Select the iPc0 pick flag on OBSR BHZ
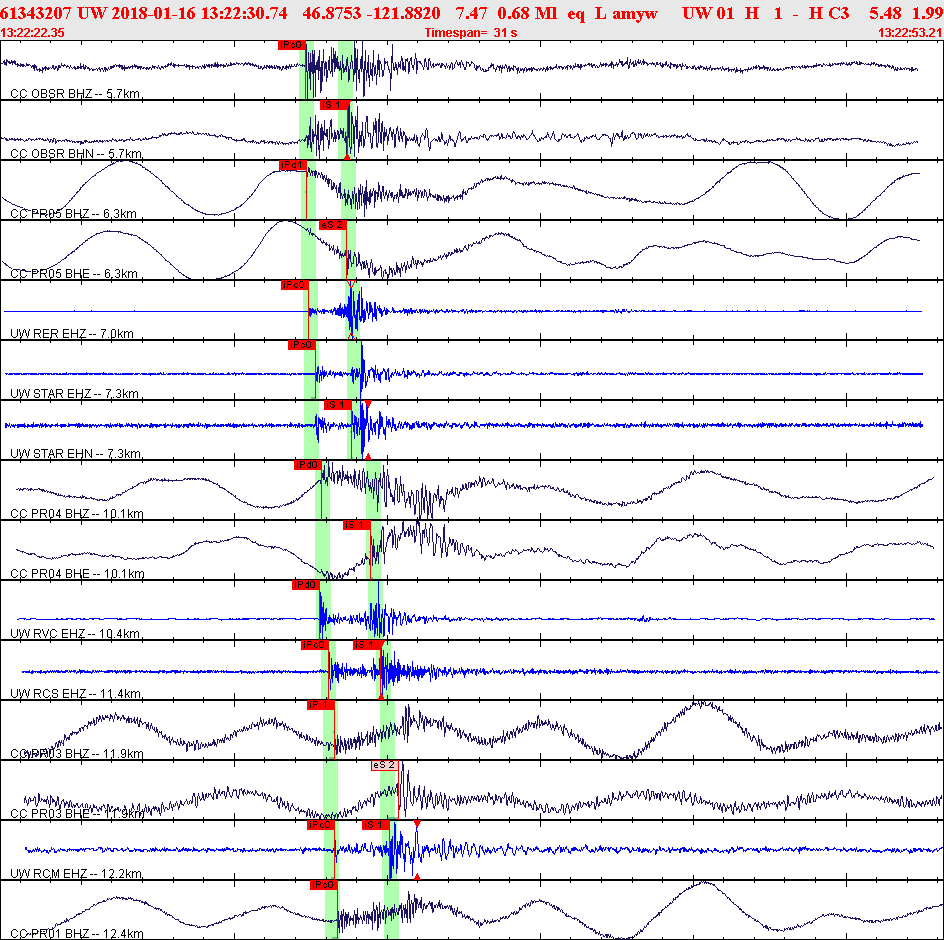The image size is (944, 940). point(292,45)
